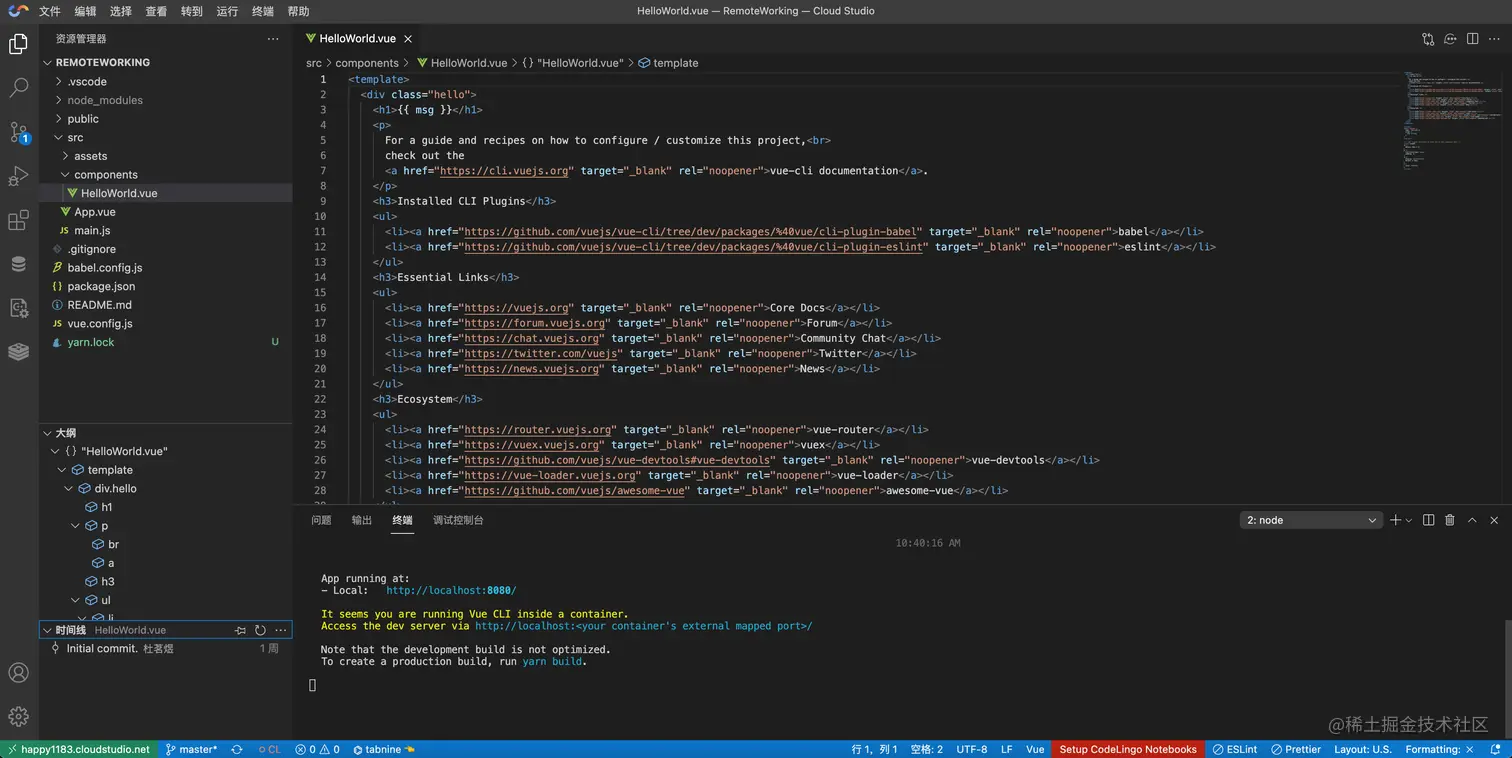Open the 帮助 menu

[x=298, y=11]
